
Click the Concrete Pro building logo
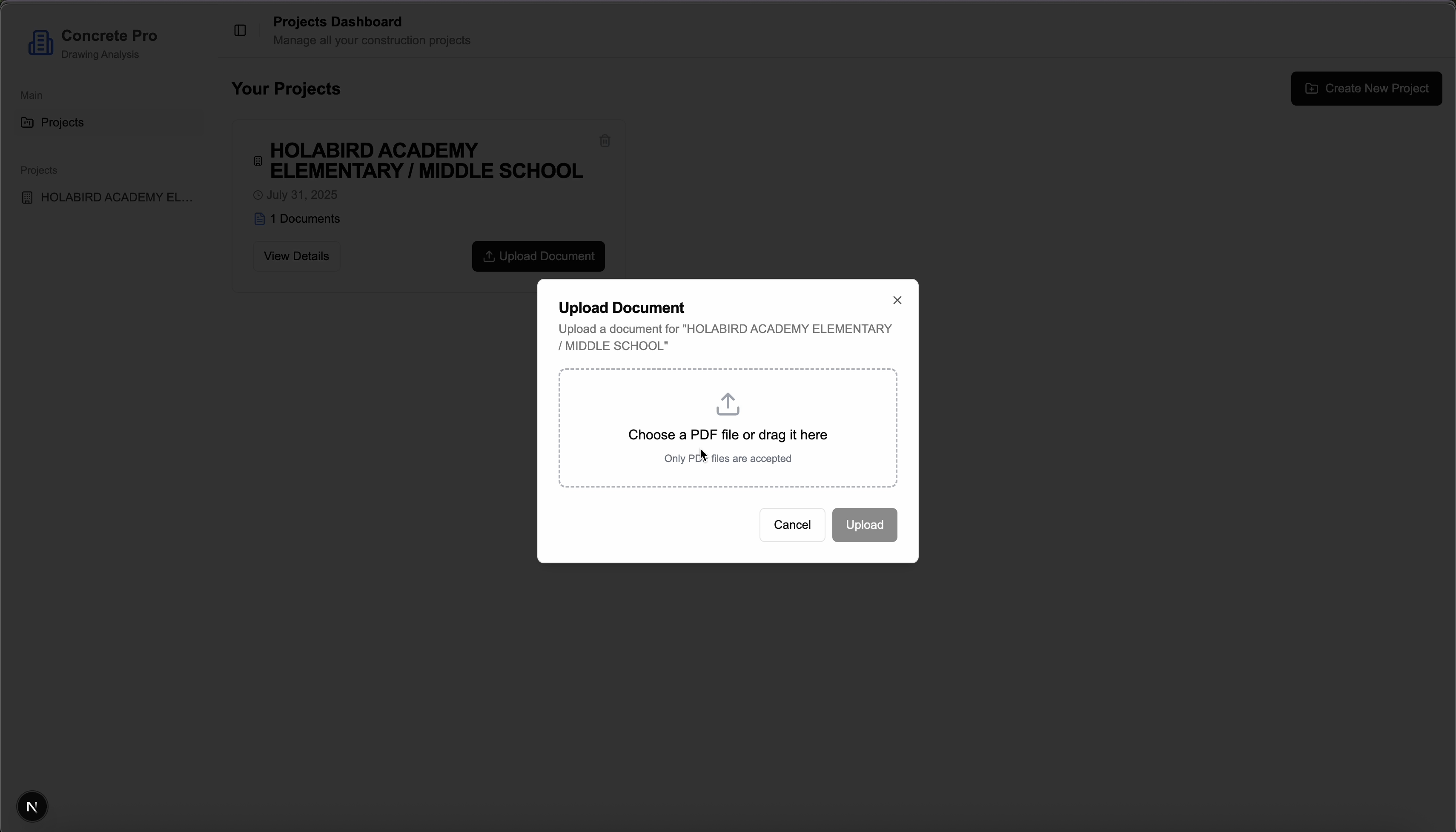tap(40, 43)
